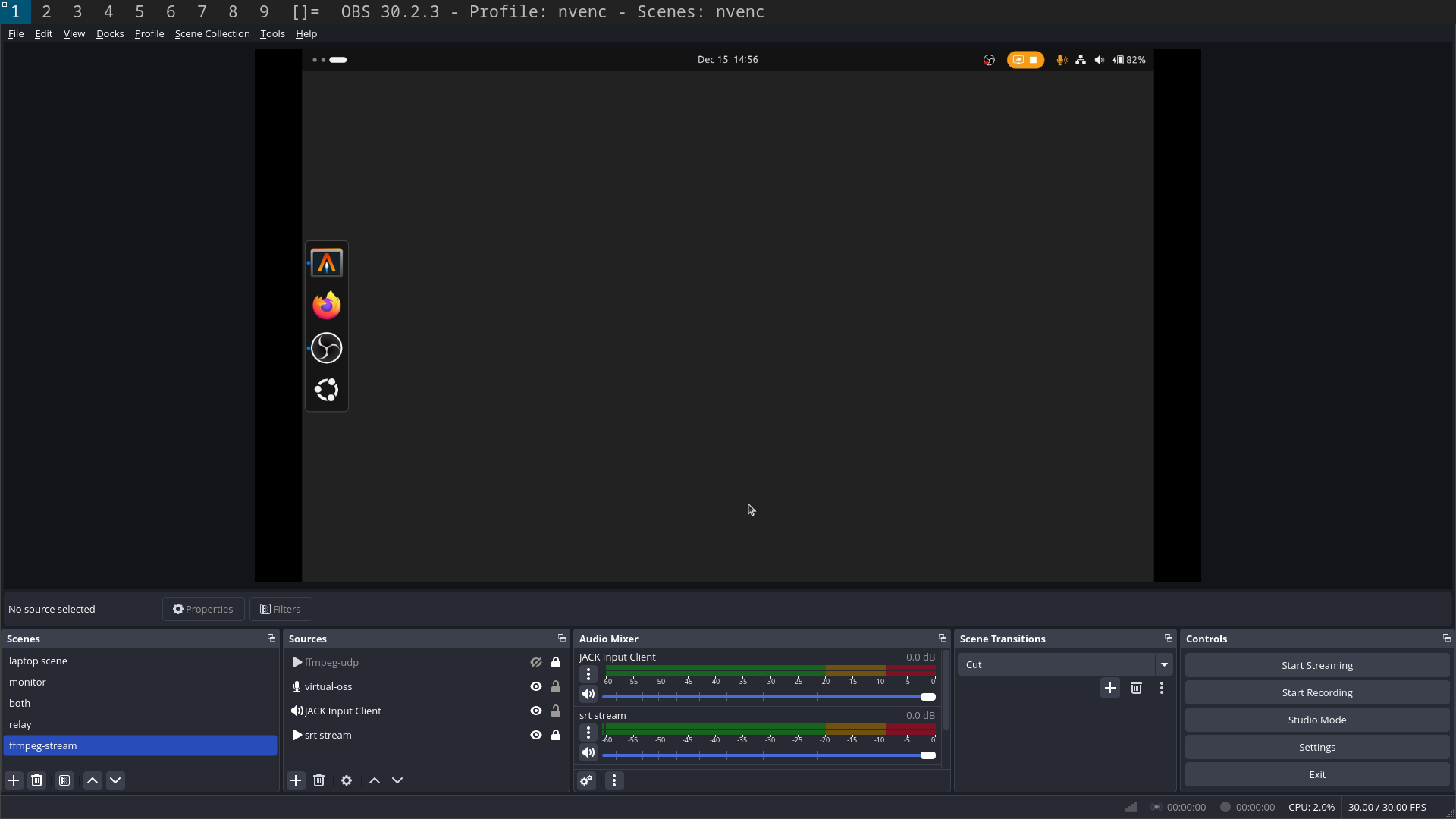Mute the JACK Input Client speaker icon
Image resolution: width=1456 pixels, height=819 pixels.
coord(588,694)
